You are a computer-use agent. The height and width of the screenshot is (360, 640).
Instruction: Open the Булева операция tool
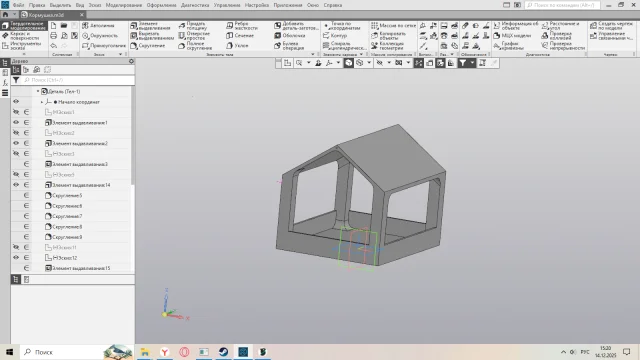(289, 46)
